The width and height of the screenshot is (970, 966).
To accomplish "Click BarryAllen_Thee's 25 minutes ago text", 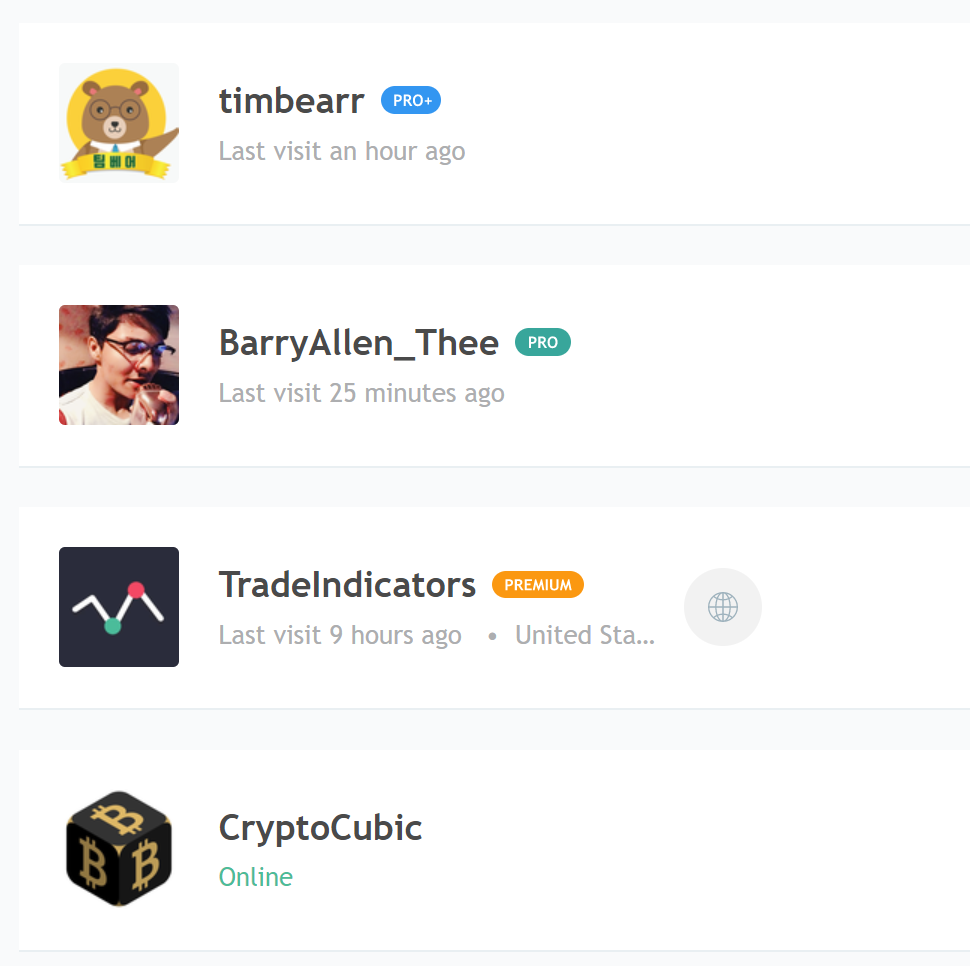I will 361,392.
